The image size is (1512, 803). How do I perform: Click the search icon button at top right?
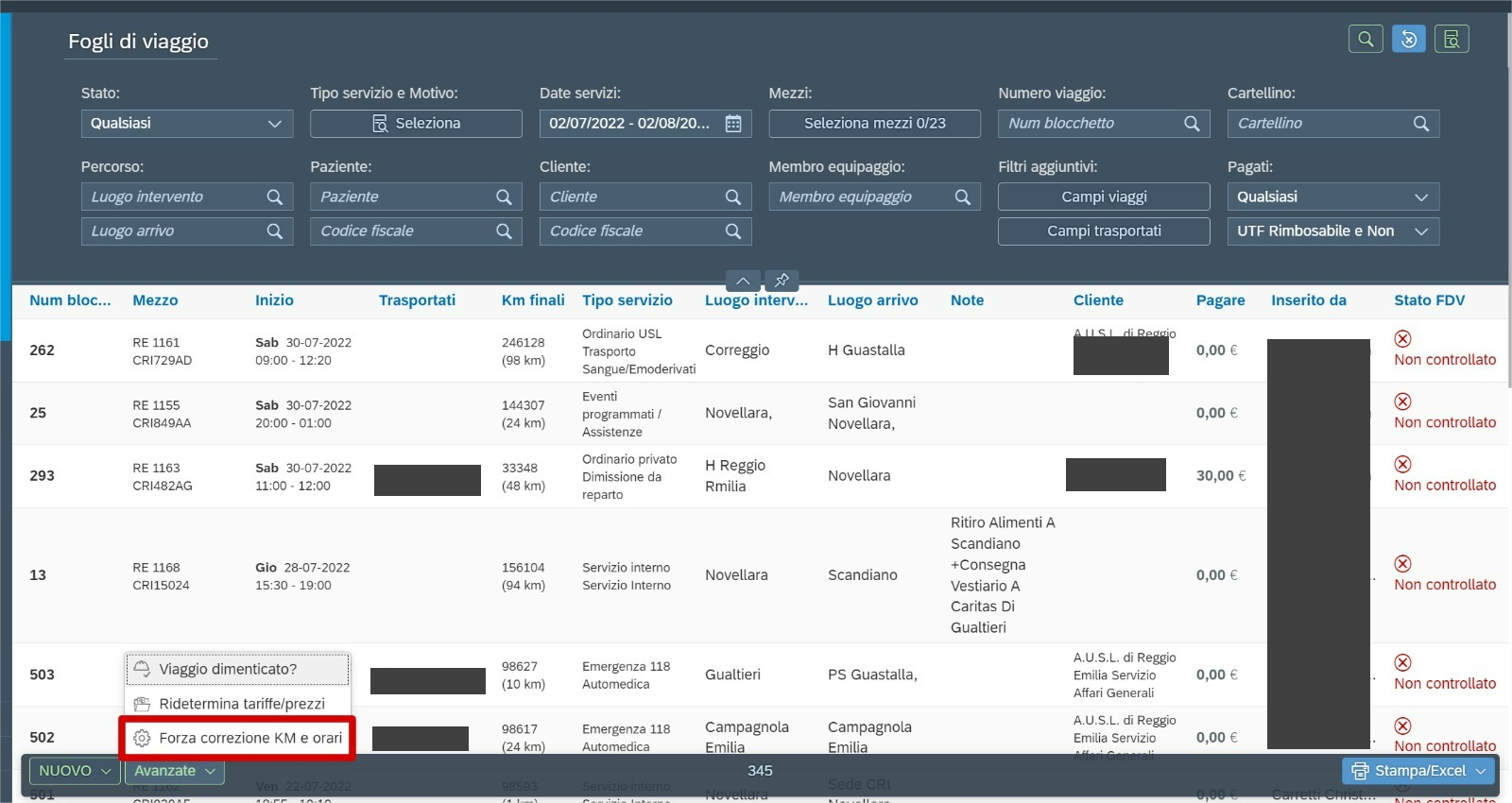[x=1366, y=39]
